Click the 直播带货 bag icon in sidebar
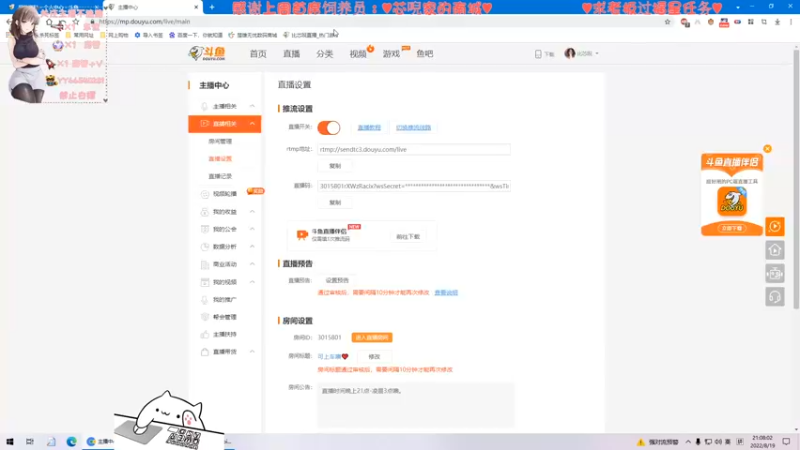Viewport: 800px width, 450px height. click(x=205, y=352)
